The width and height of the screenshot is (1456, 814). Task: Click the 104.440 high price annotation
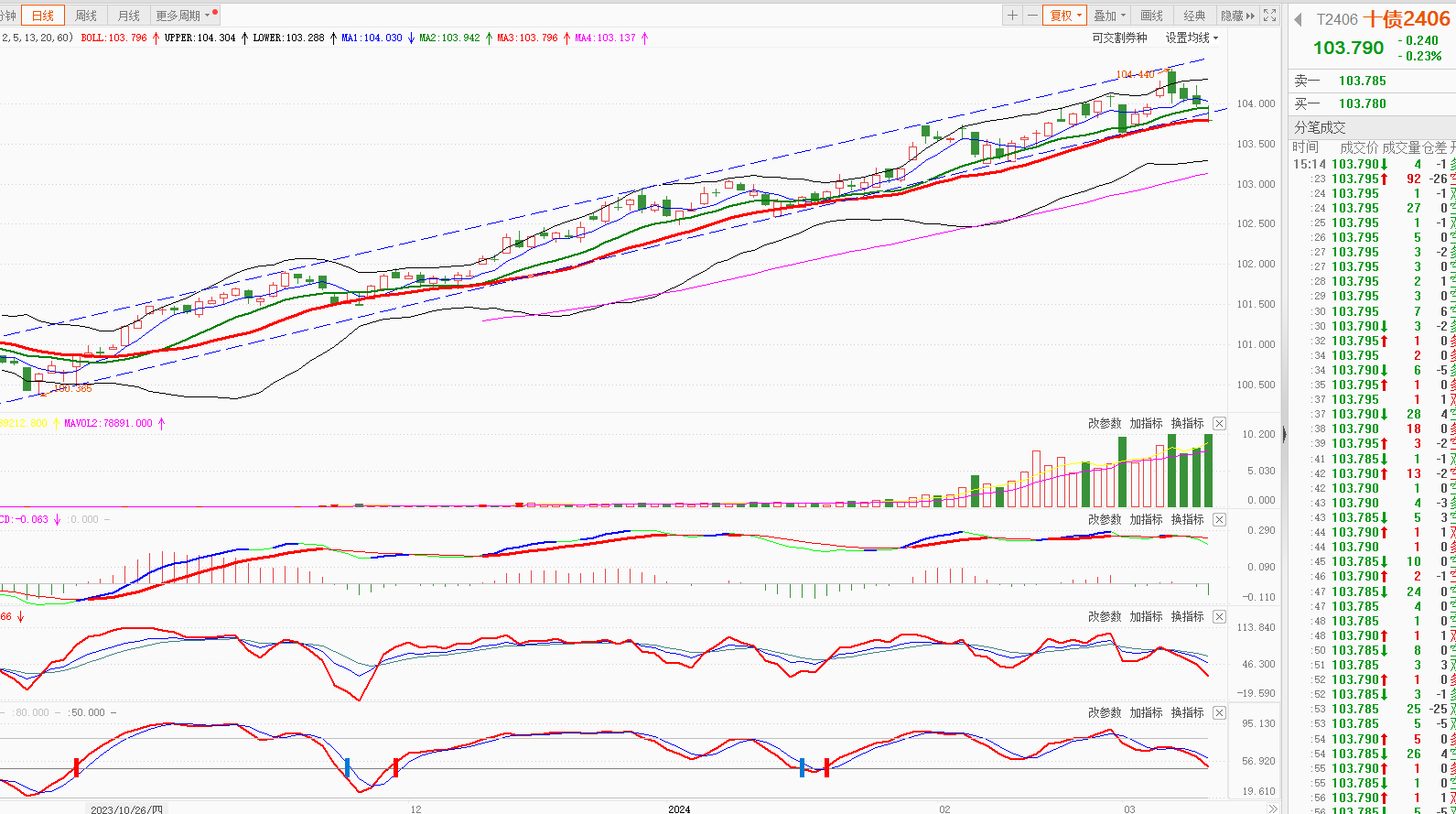coord(1135,74)
